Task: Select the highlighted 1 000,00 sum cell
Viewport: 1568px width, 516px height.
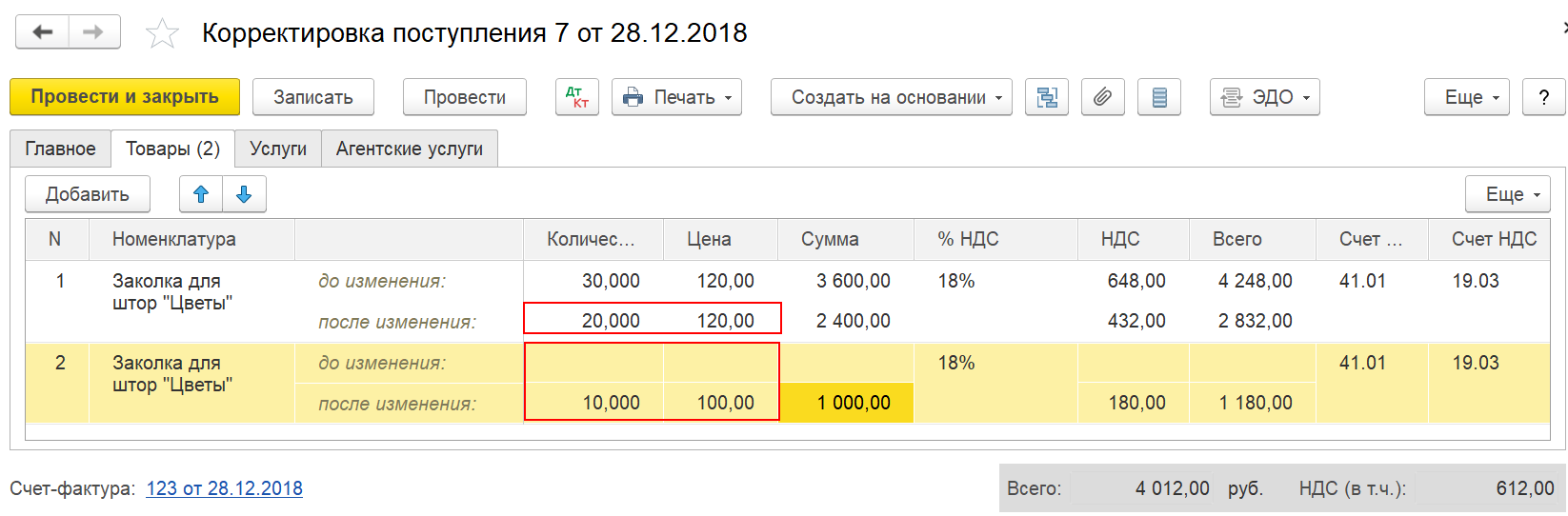Action: pos(847,403)
